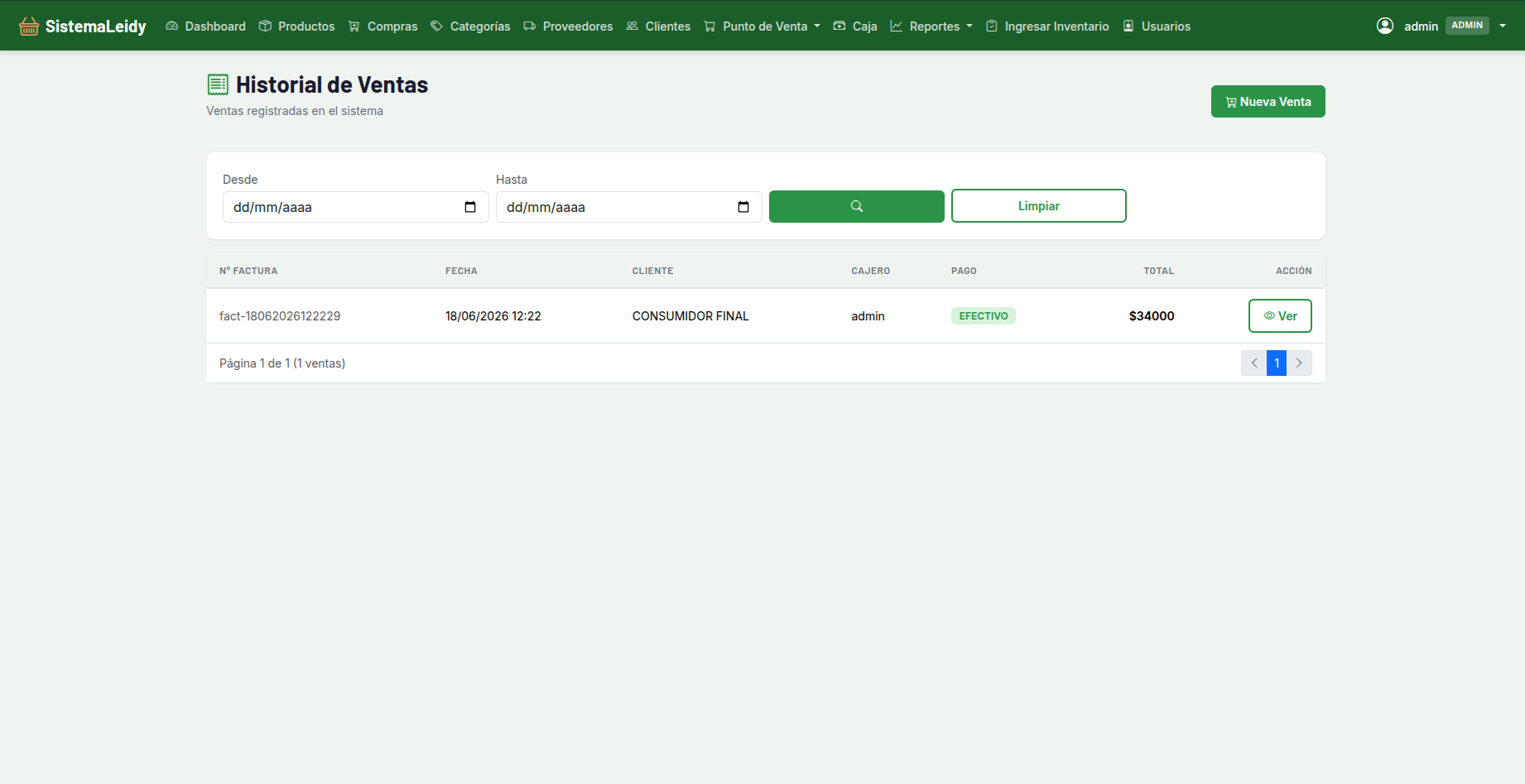Open the Clientes page
The height and width of the screenshot is (784, 1525).
[658, 26]
